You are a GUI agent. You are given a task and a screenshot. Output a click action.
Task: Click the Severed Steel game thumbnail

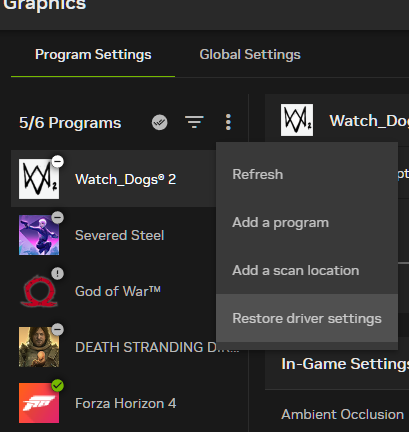(39, 235)
